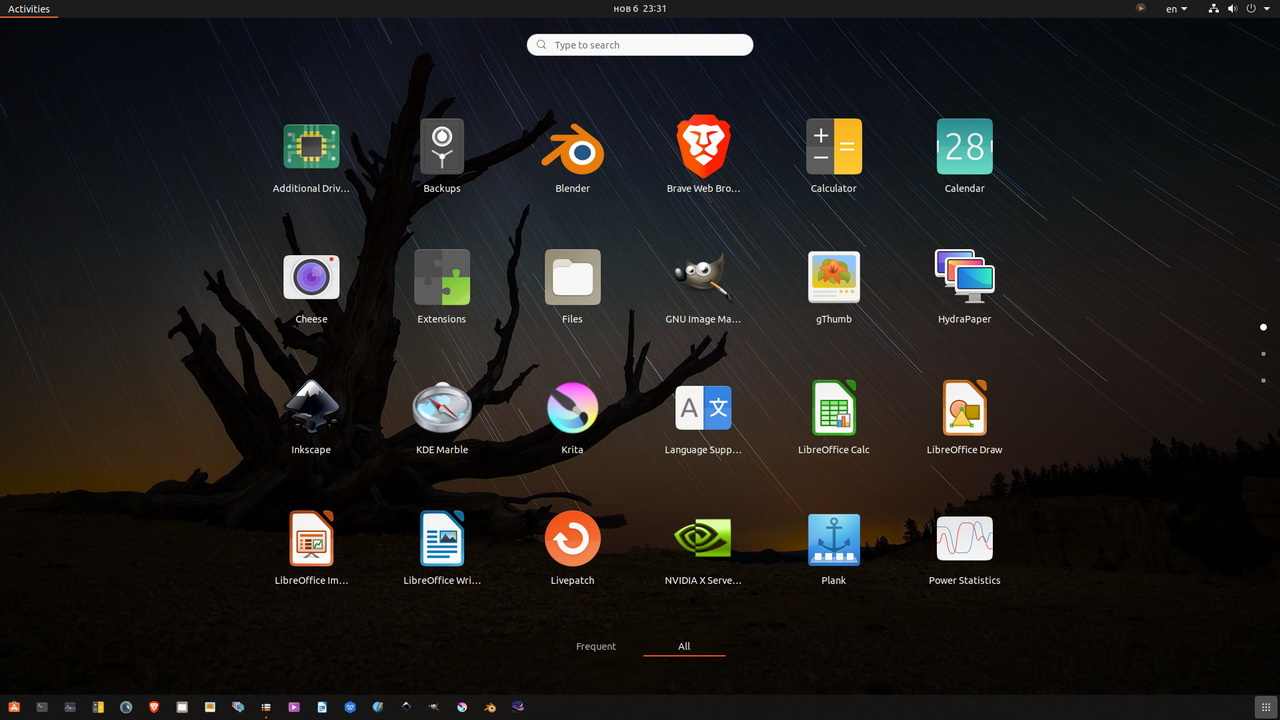Open the en keyboard layout dropdown

[x=1177, y=9]
